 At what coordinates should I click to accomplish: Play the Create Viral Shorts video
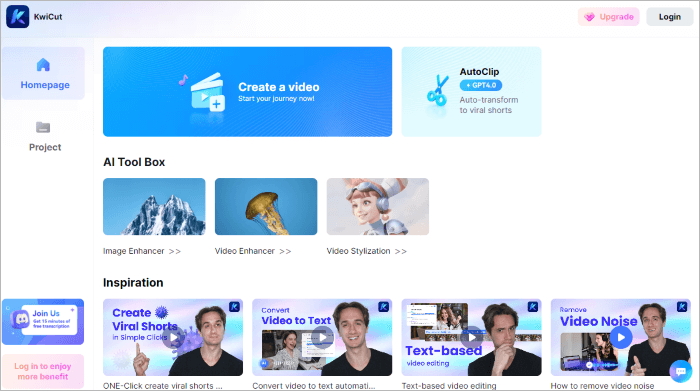[x=173, y=337]
